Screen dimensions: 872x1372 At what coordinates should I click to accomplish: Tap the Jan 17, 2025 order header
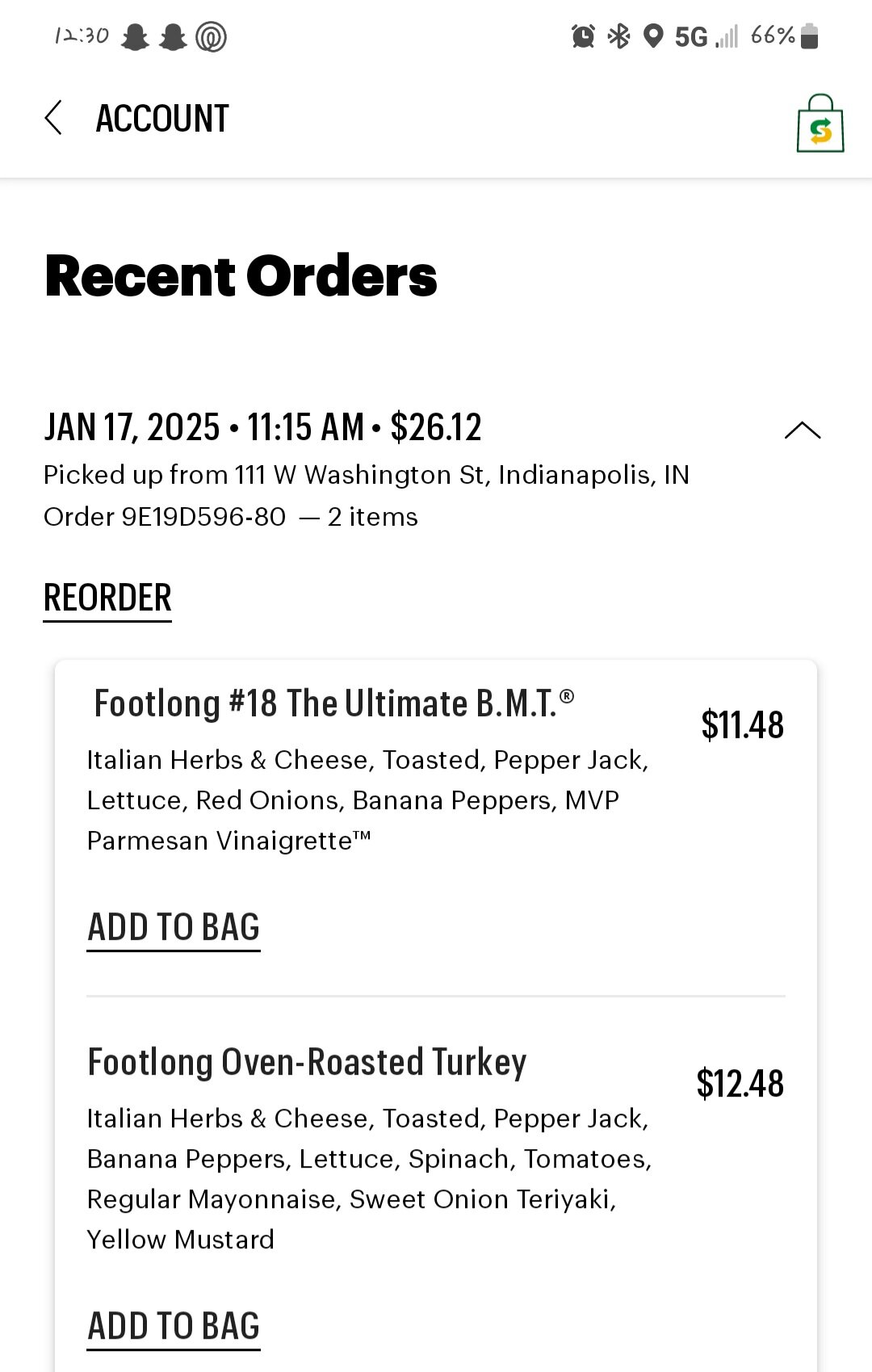[x=262, y=427]
